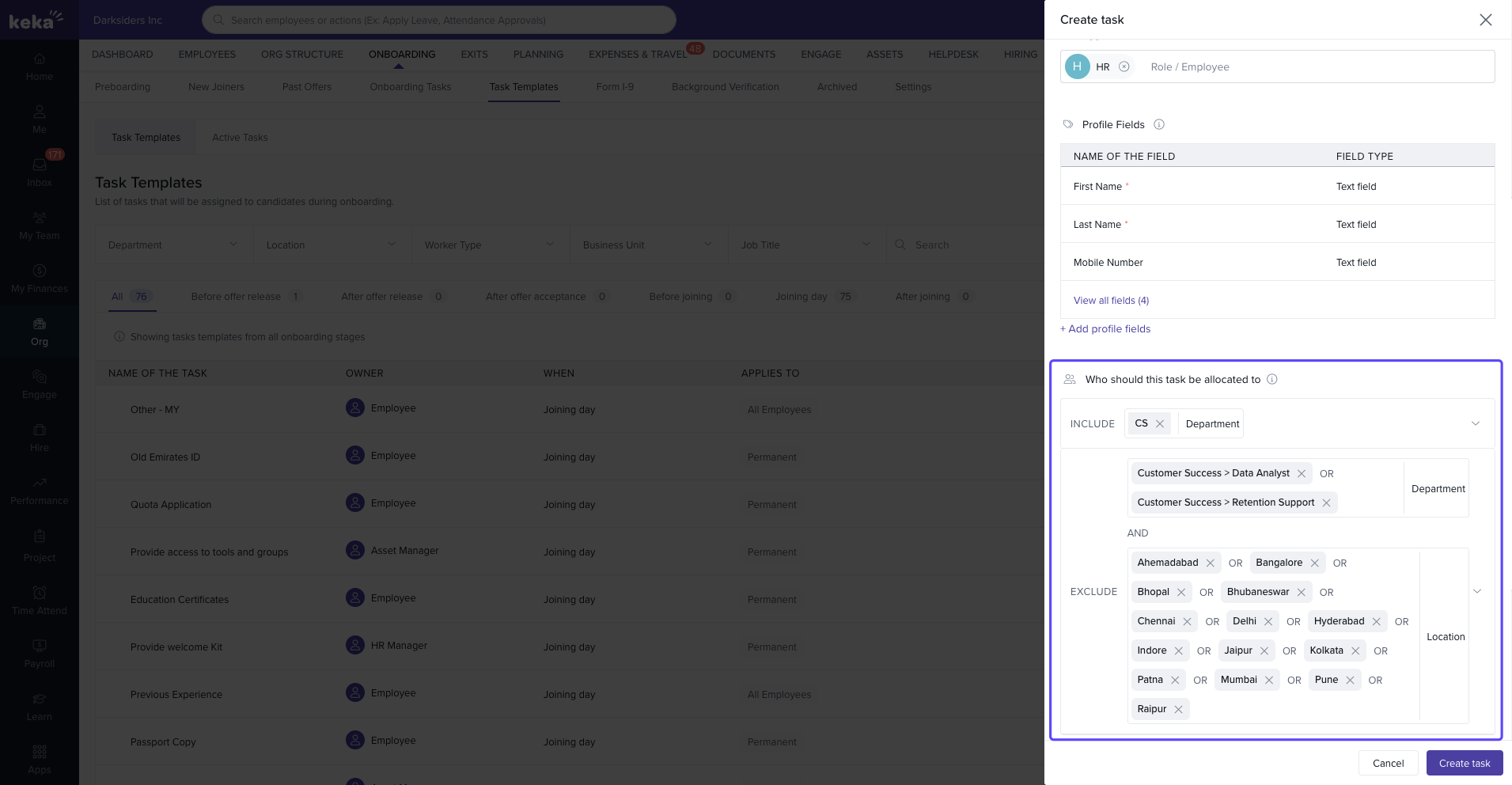Screen dimensions: 1512x785
Task: Click the Role / Employee input field
Action: (1313, 67)
